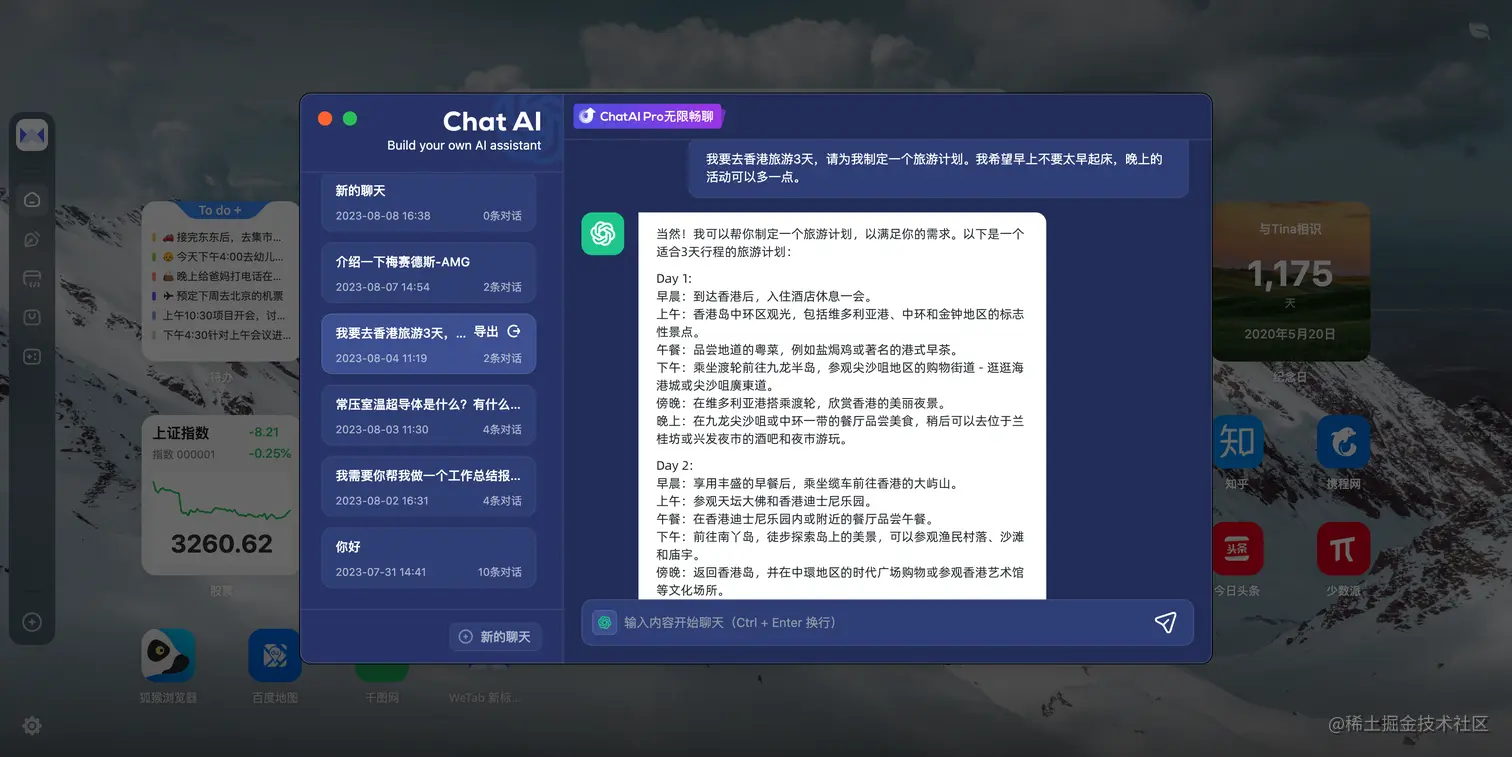Open the 新的聊天 conversation with 0条对话
1512x757 pixels.
pos(428,202)
